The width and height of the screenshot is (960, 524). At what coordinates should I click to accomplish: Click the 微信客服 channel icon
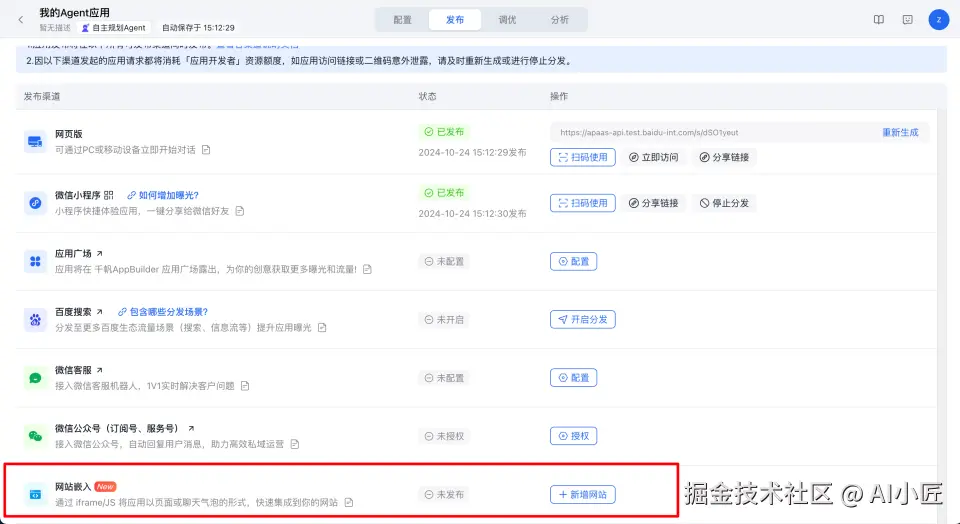(x=36, y=378)
